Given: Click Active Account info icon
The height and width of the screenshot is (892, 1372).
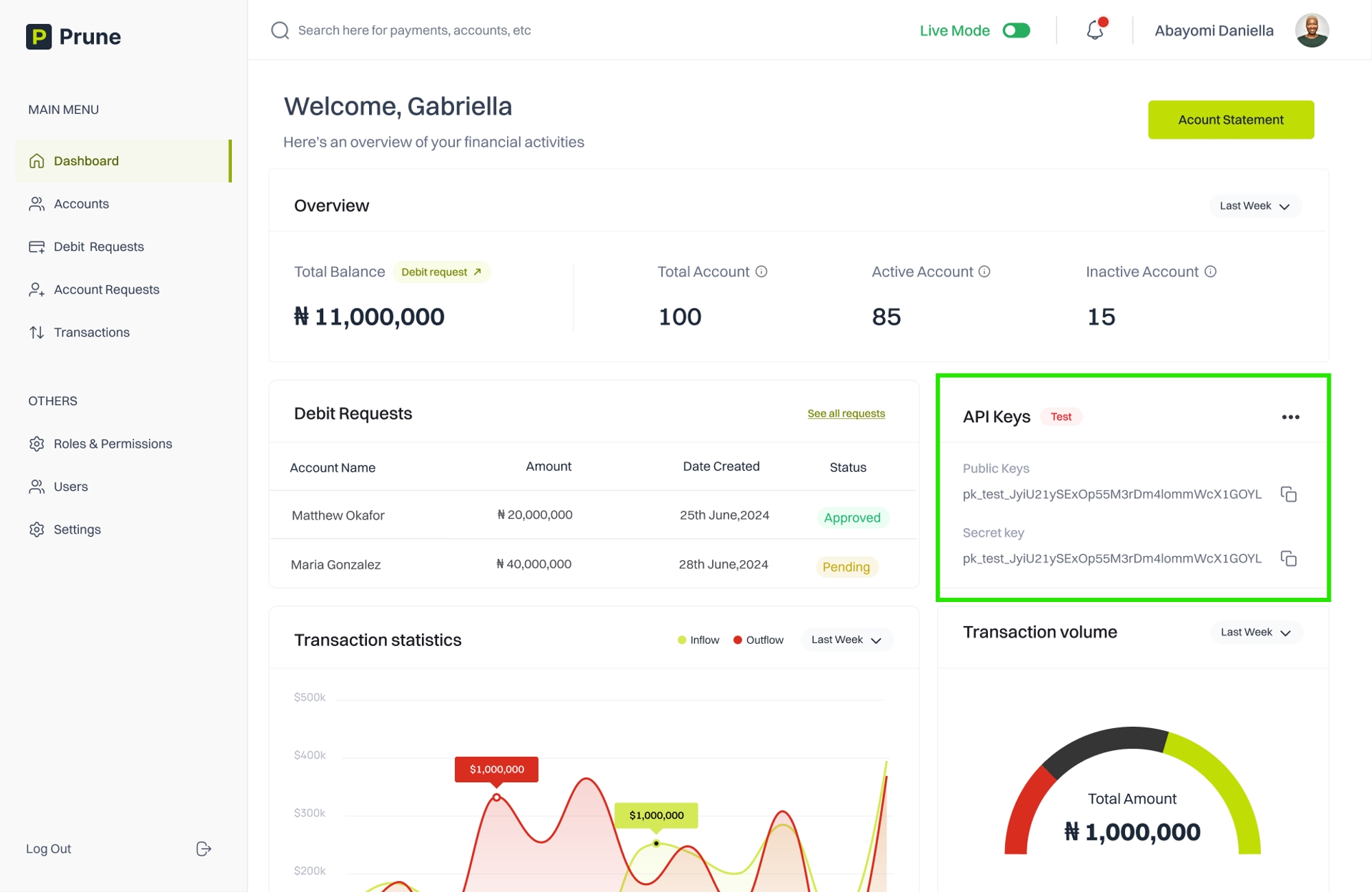Looking at the screenshot, I should click(x=984, y=272).
